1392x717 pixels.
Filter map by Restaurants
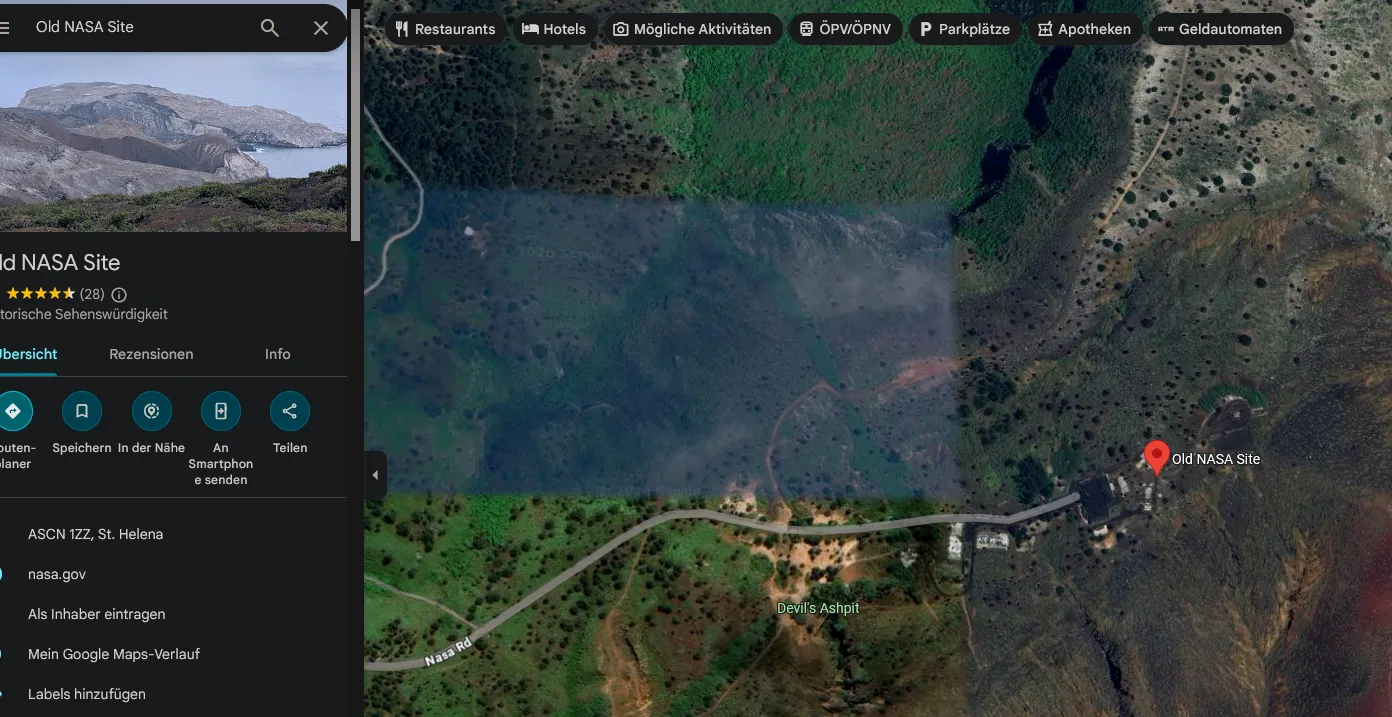(445, 29)
